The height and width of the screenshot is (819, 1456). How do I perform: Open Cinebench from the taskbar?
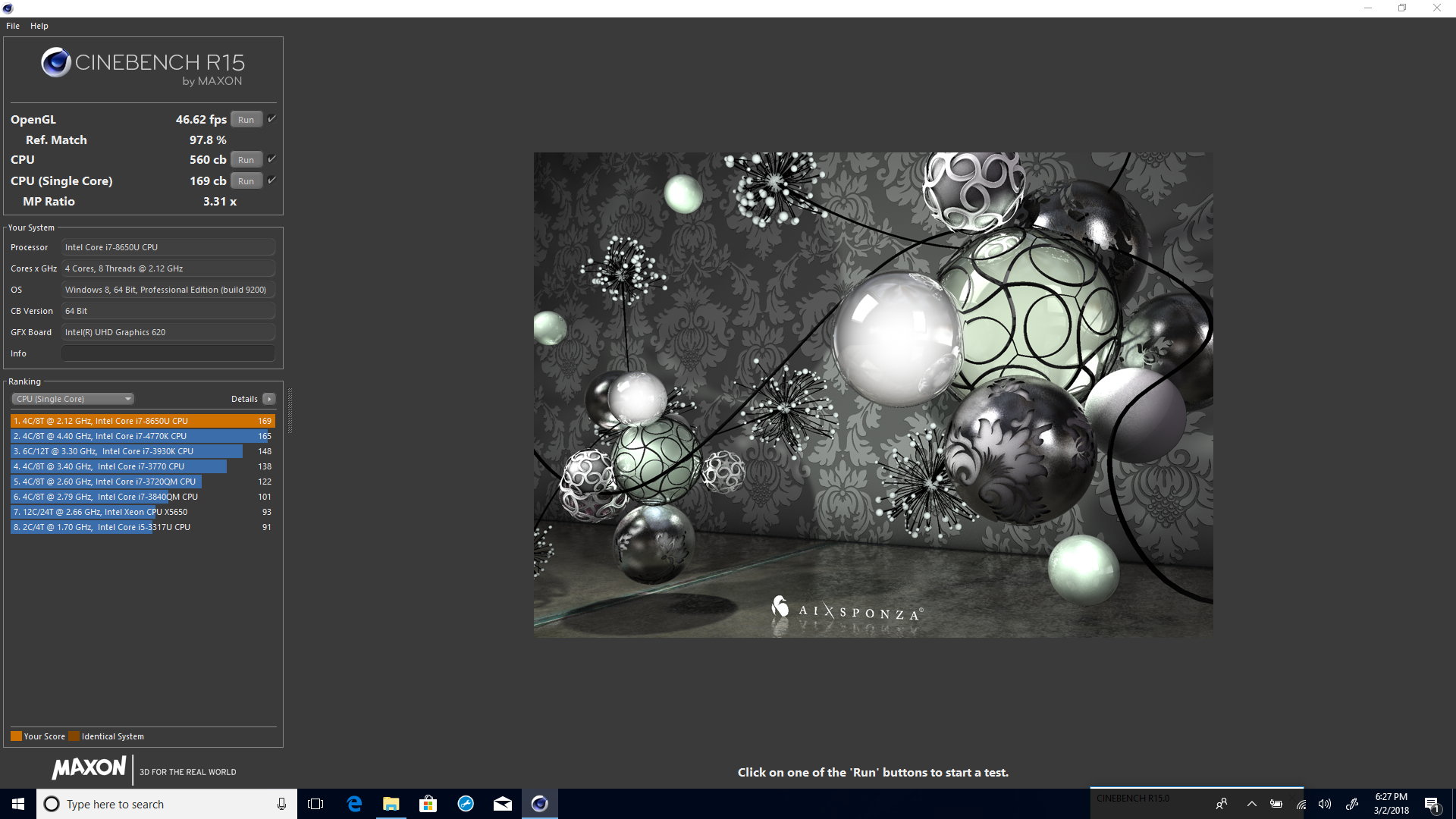tap(539, 804)
